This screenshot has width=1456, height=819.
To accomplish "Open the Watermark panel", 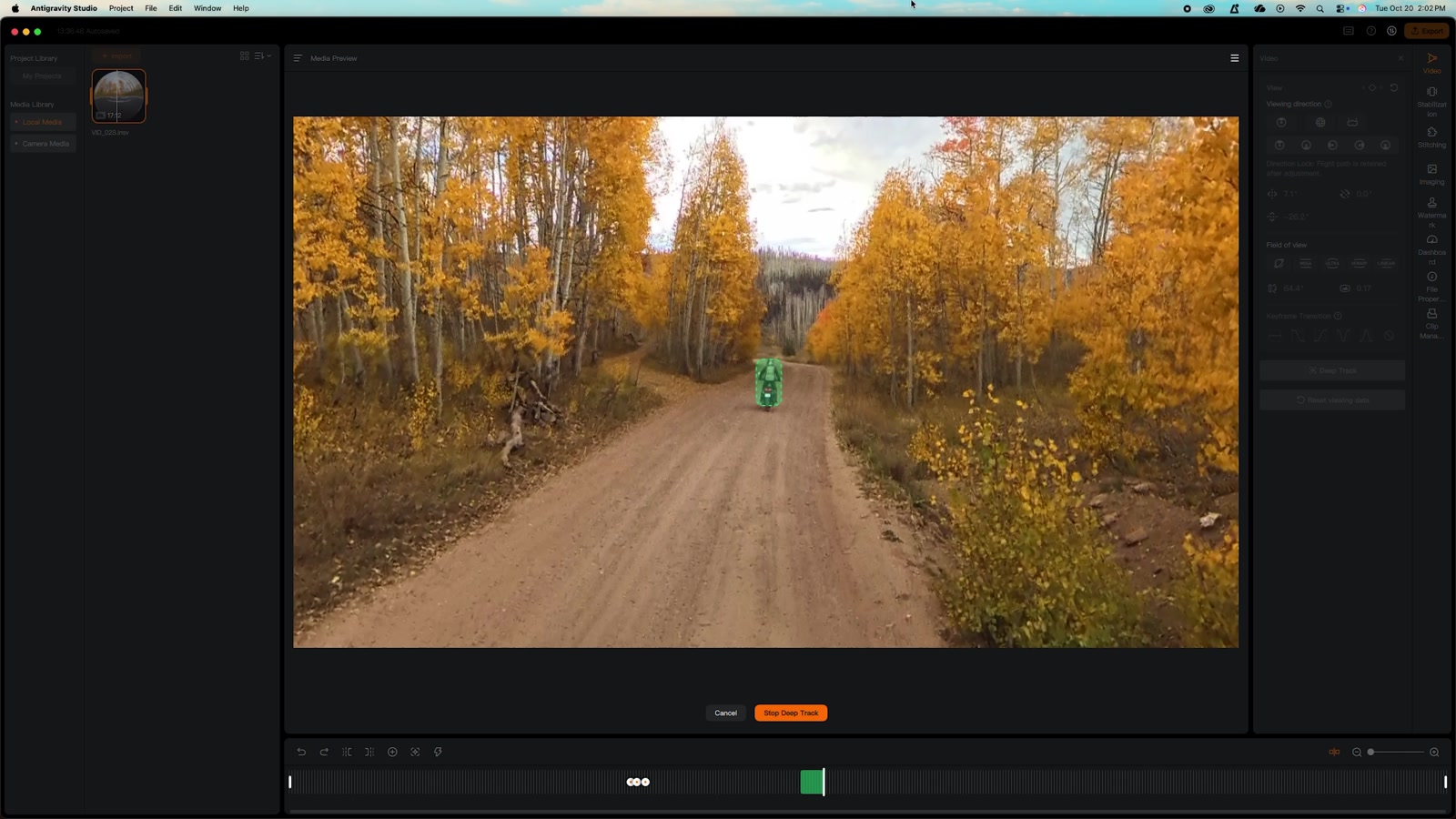I will (1431, 213).
